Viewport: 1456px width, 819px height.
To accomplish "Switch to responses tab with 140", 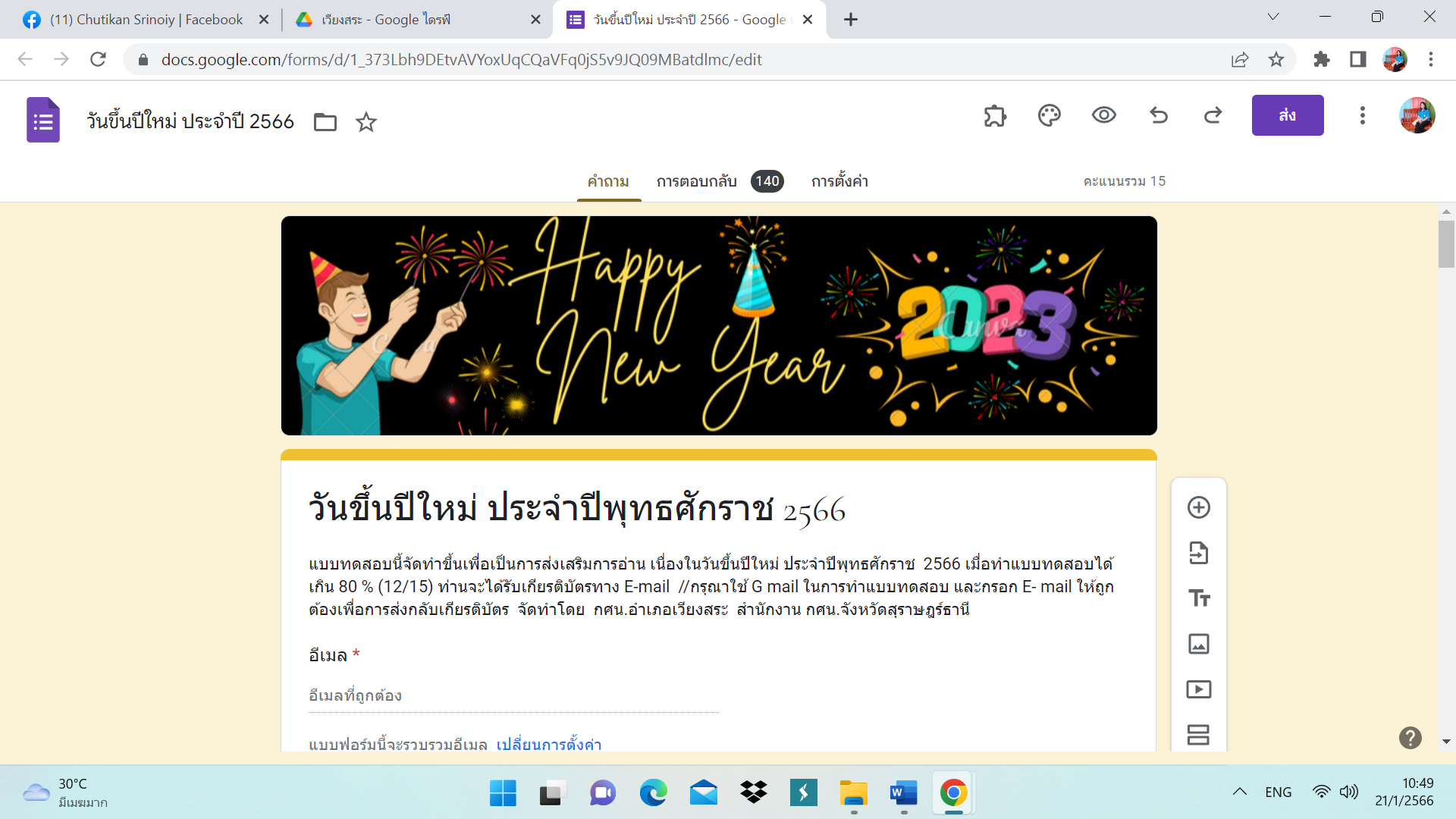I will click(x=720, y=181).
